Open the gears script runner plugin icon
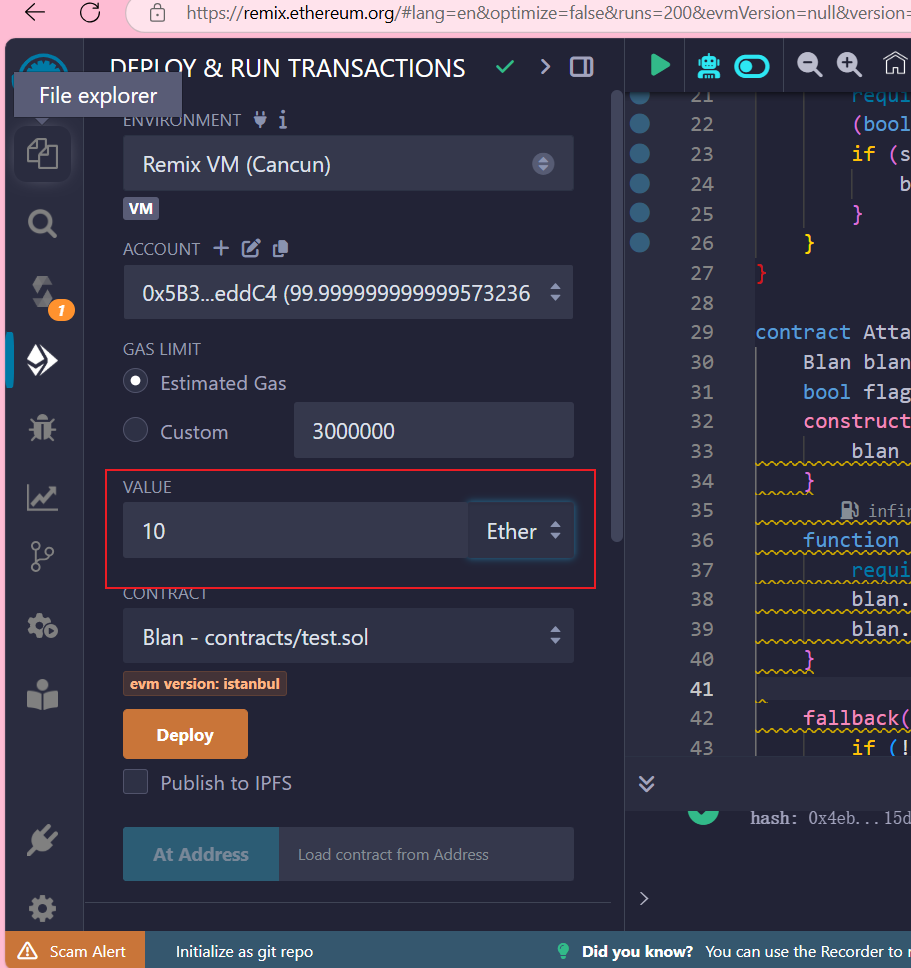The image size is (911, 968). tap(42, 626)
